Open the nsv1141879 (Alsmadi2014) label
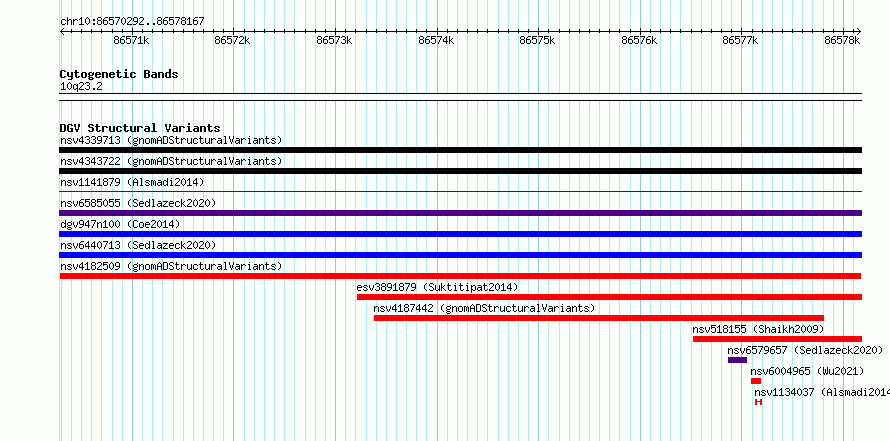This screenshot has height=441, width=890. (x=132, y=182)
